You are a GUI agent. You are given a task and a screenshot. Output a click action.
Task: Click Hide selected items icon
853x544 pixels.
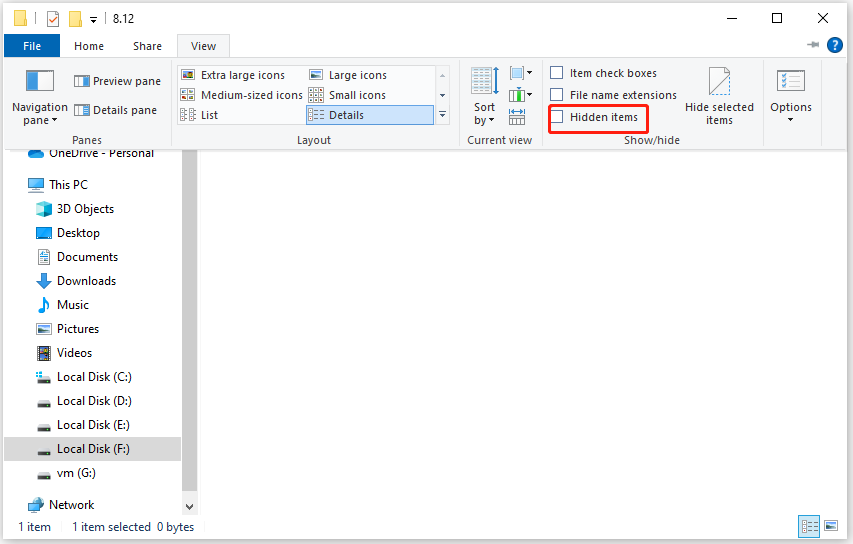point(719,83)
